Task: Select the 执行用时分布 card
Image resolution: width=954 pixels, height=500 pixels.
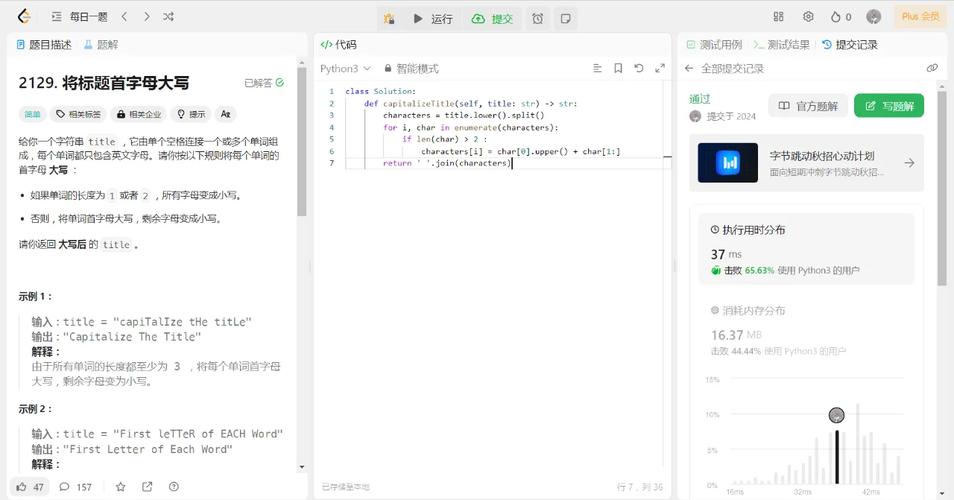Action: [806, 249]
